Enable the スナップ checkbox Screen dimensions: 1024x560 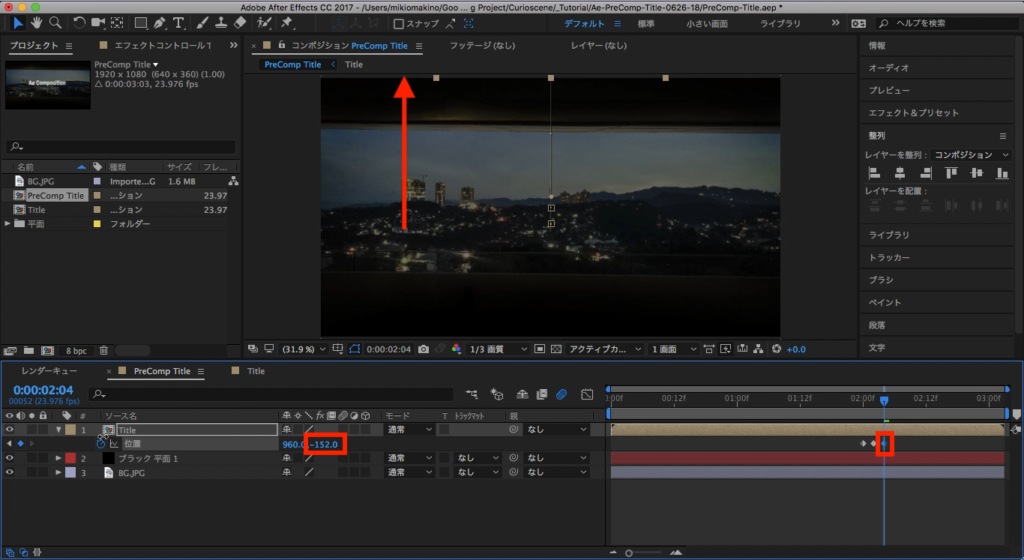(x=399, y=23)
